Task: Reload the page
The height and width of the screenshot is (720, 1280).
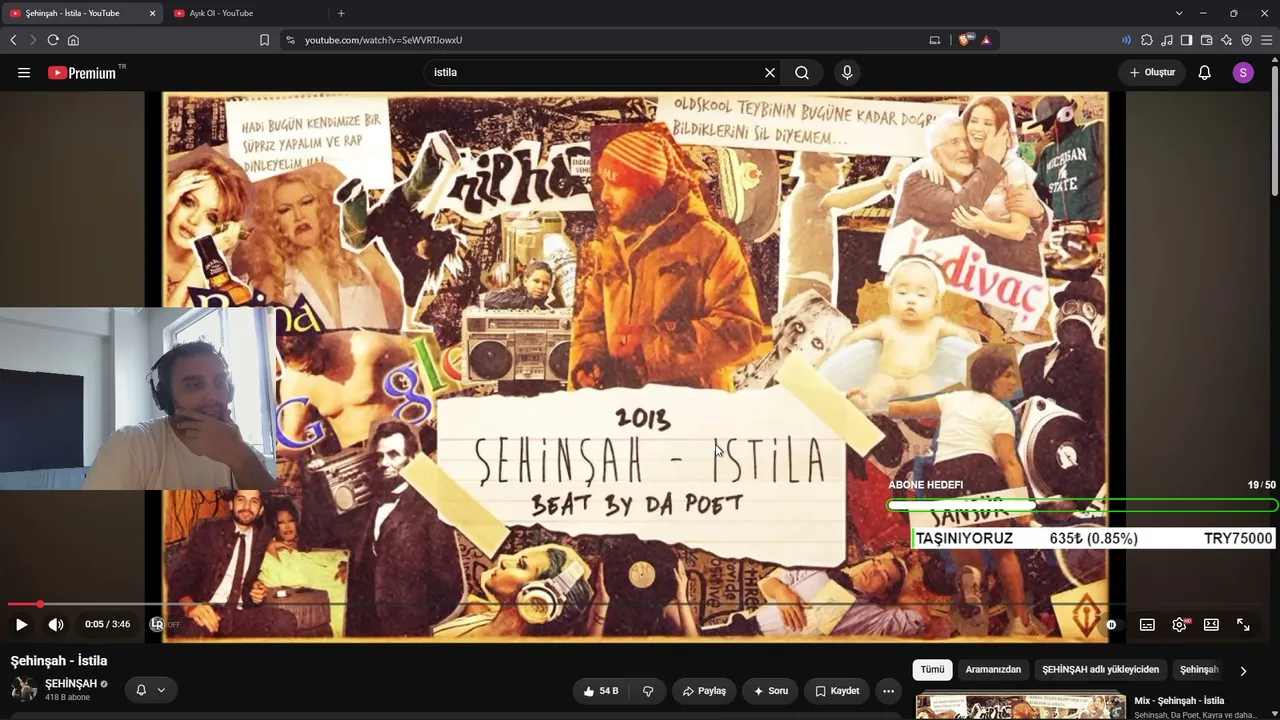Action: pos(53,40)
